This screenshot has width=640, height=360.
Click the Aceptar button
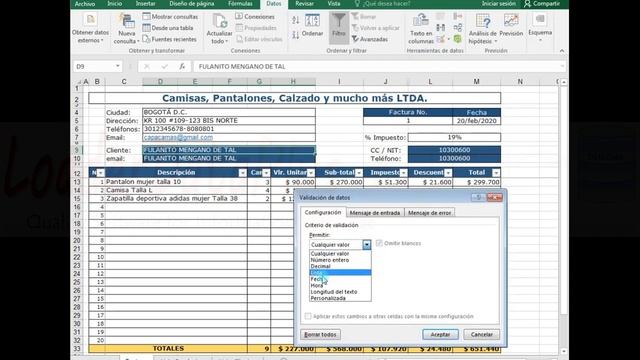pyautogui.click(x=440, y=335)
